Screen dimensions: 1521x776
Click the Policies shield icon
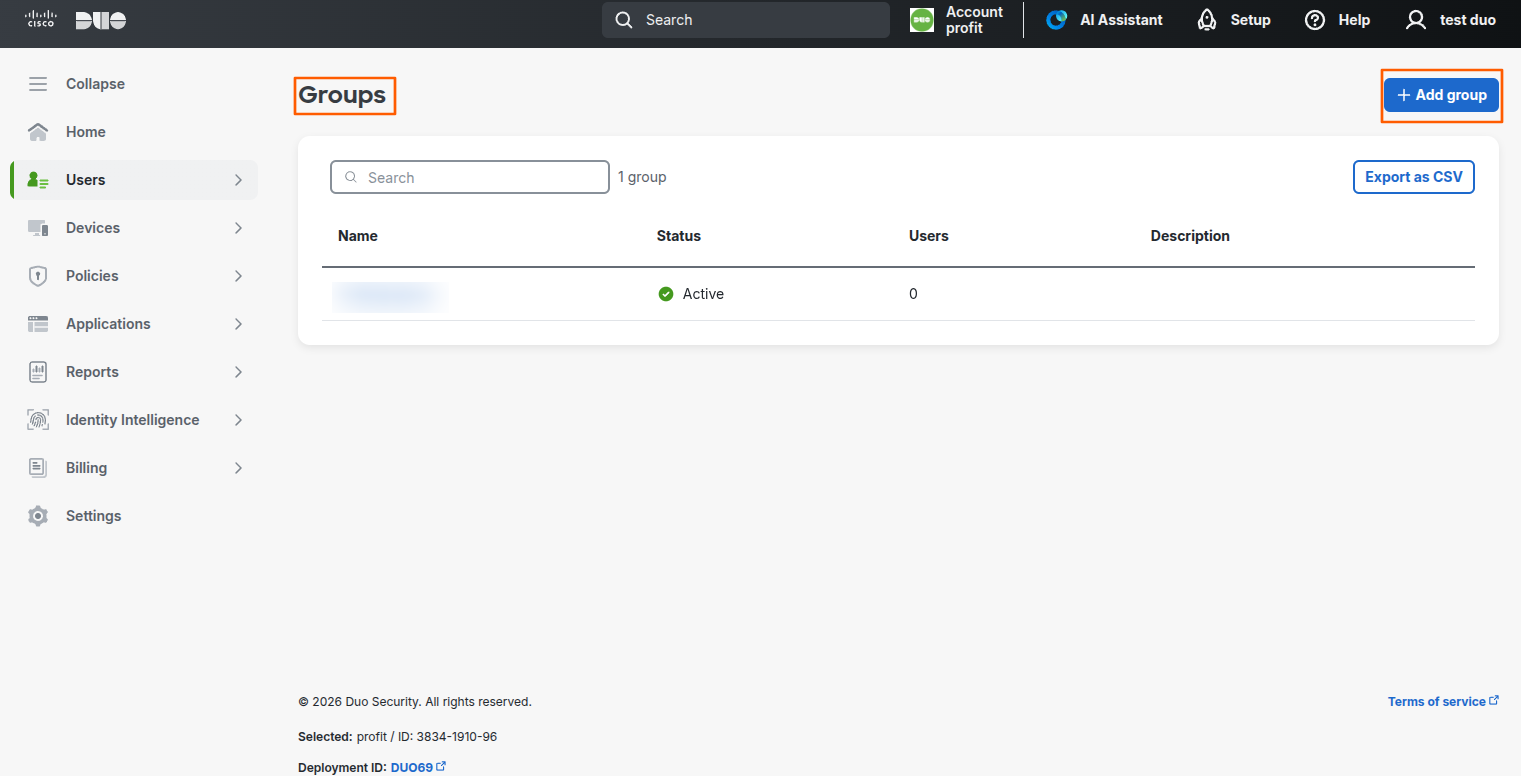click(x=38, y=276)
